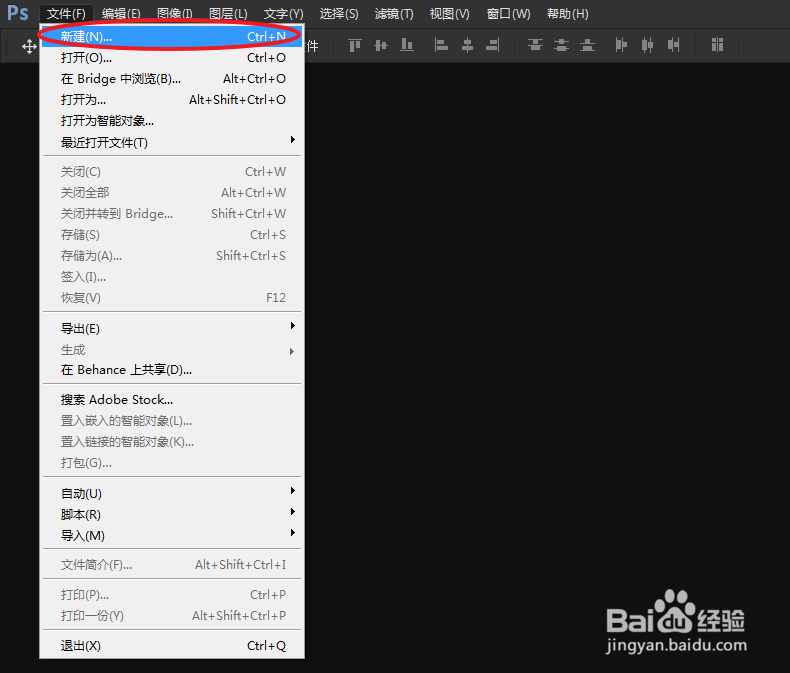Click Distribute top edges icon
The width and height of the screenshot is (790, 673).
tap(535, 46)
